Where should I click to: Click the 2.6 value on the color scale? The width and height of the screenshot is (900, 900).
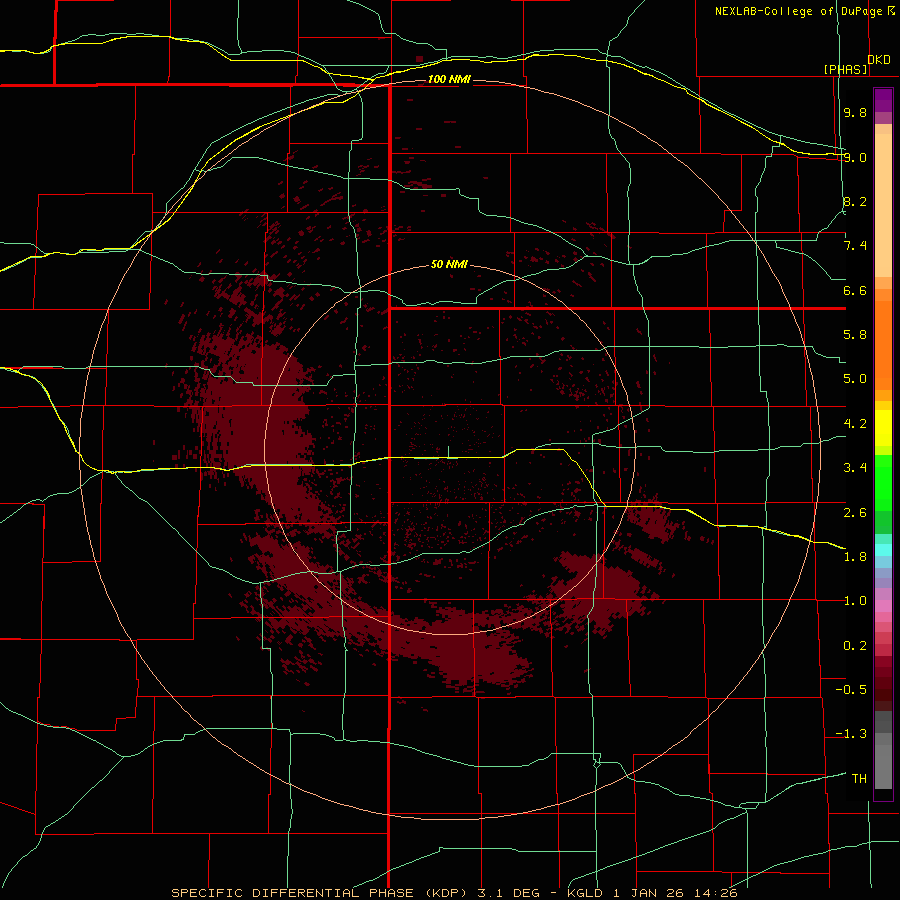(855, 512)
